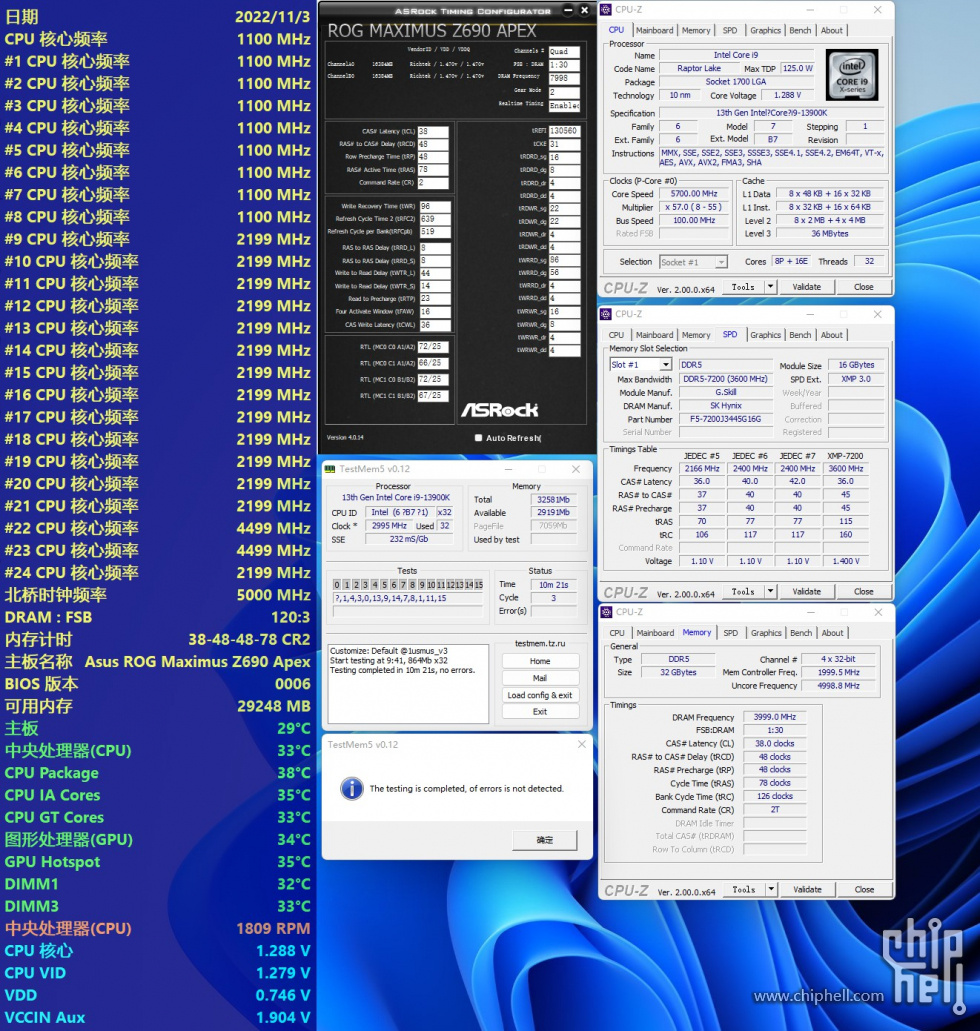Close the ASRock Timing Configurator window
Screen dimensions: 980x1031
[x=584, y=10]
